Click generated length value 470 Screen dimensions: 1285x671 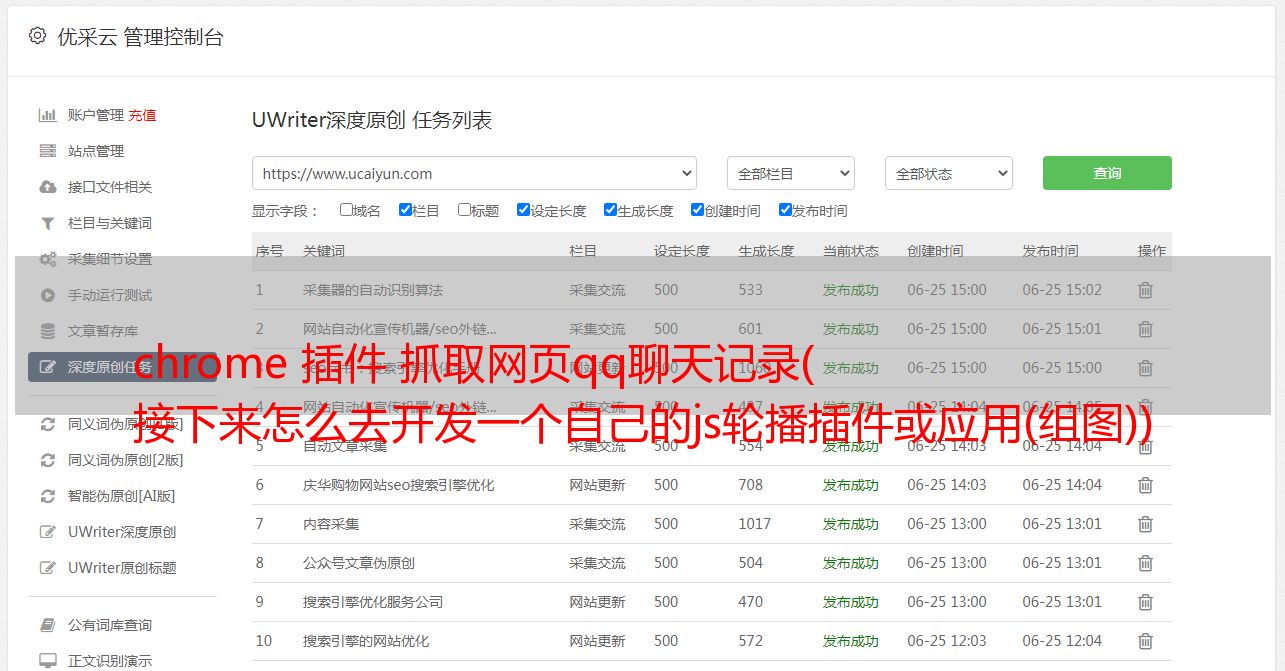pos(751,602)
